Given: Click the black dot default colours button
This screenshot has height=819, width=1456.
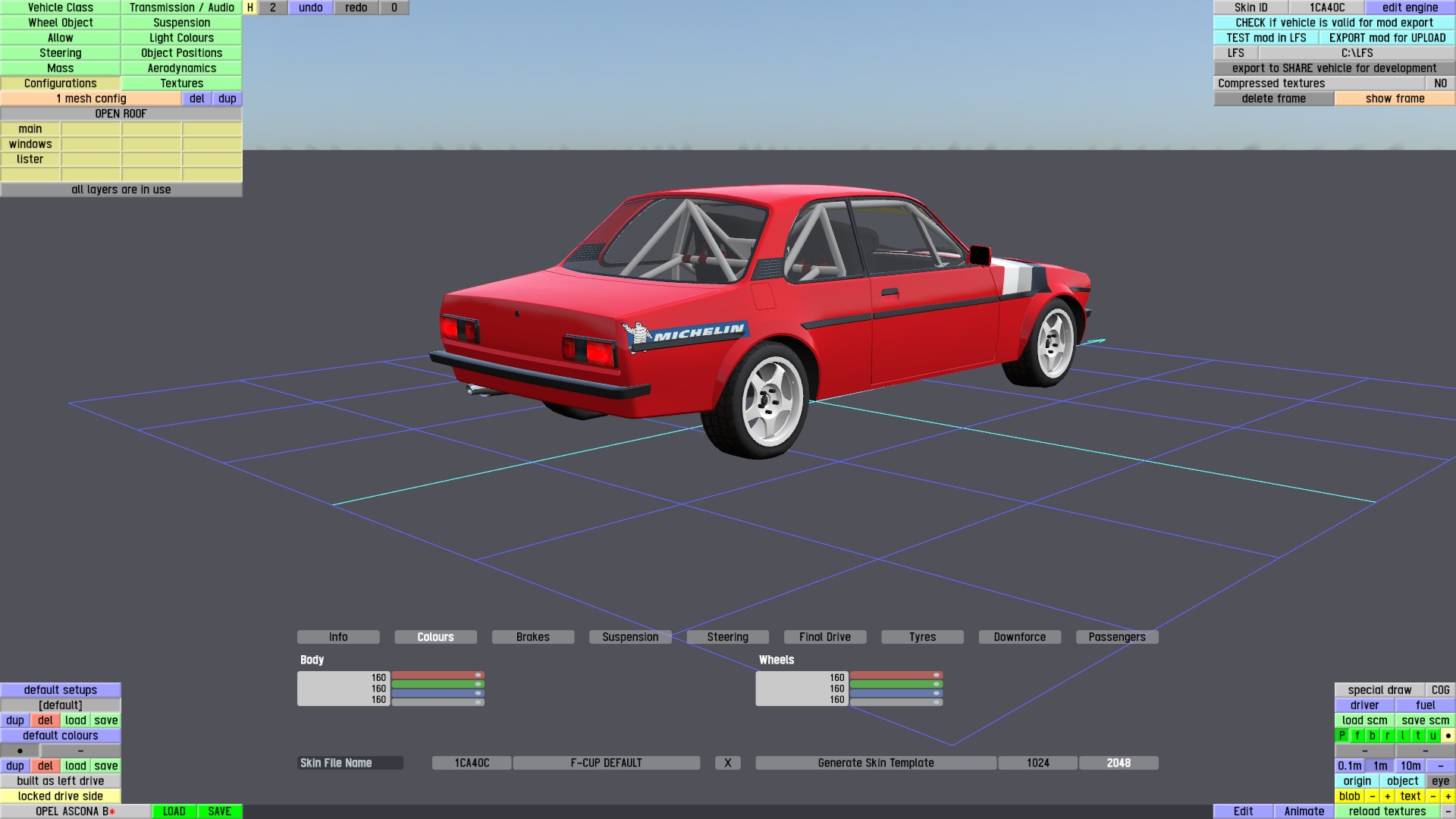Looking at the screenshot, I should click(x=20, y=751).
